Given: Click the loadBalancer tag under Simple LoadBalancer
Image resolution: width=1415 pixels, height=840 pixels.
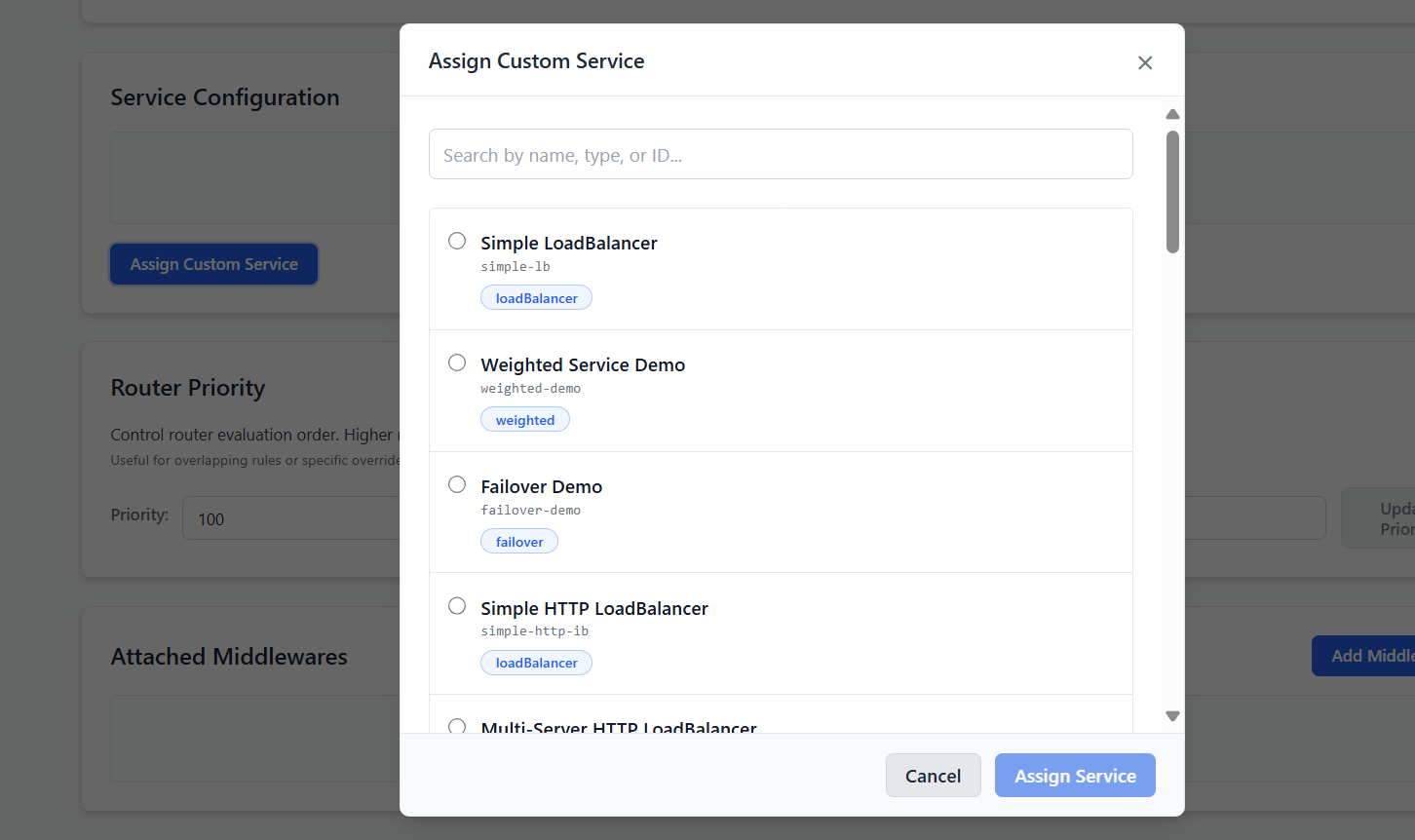Looking at the screenshot, I should [x=536, y=298].
